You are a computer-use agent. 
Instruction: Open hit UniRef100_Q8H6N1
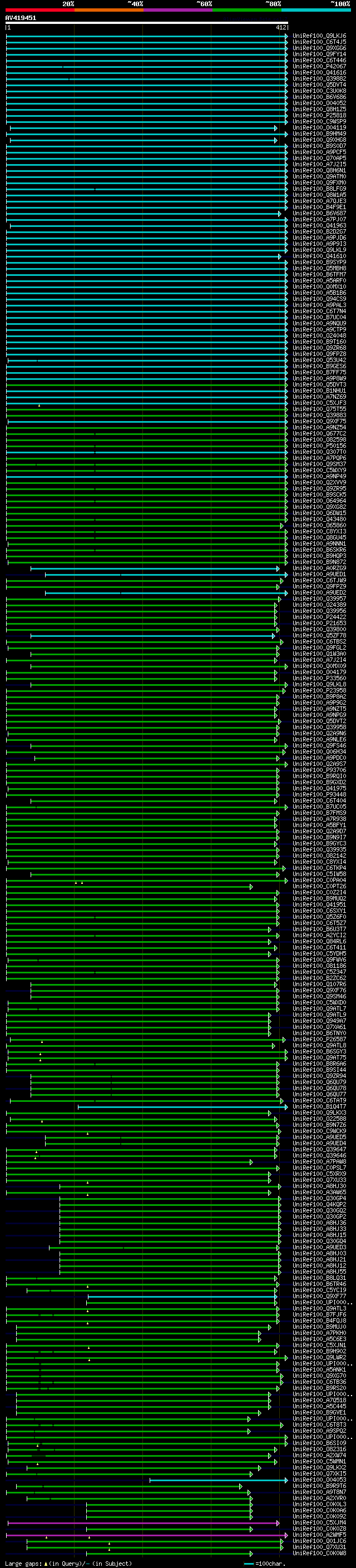[319, 171]
